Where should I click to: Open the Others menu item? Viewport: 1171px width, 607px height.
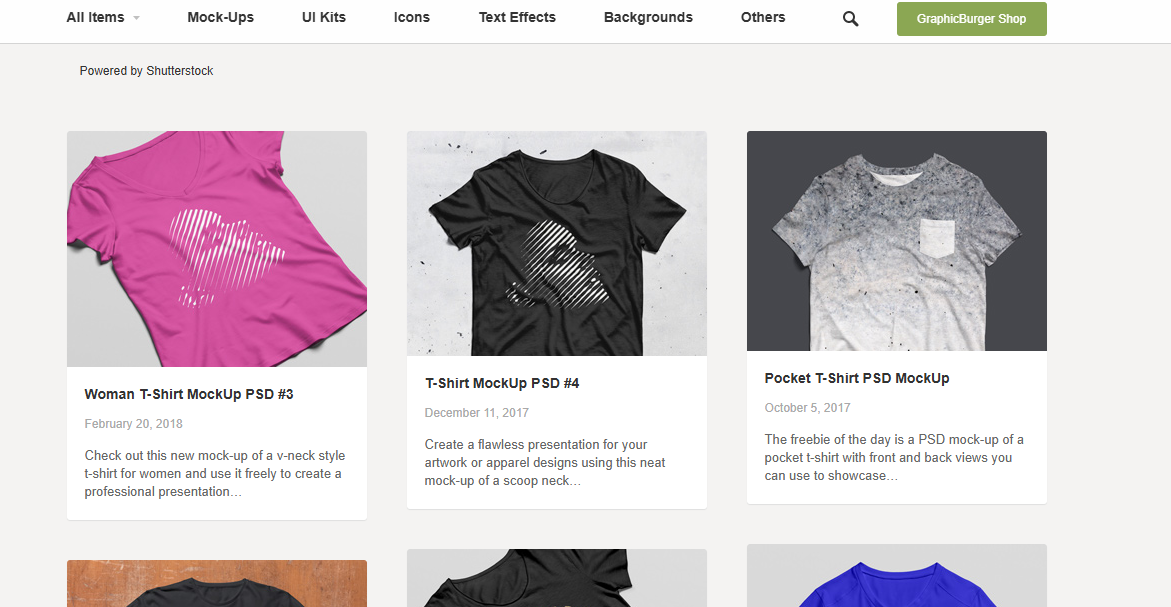(x=763, y=17)
